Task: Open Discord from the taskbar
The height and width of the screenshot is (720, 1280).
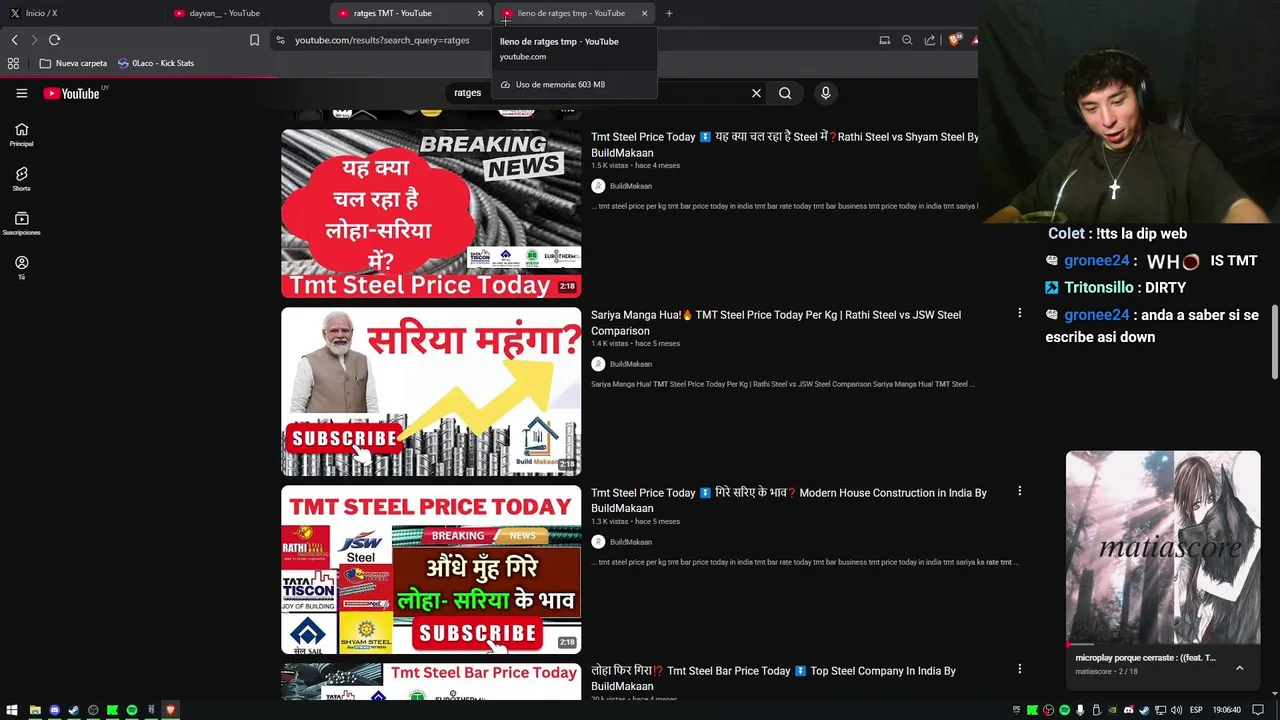Action: pos(55,710)
